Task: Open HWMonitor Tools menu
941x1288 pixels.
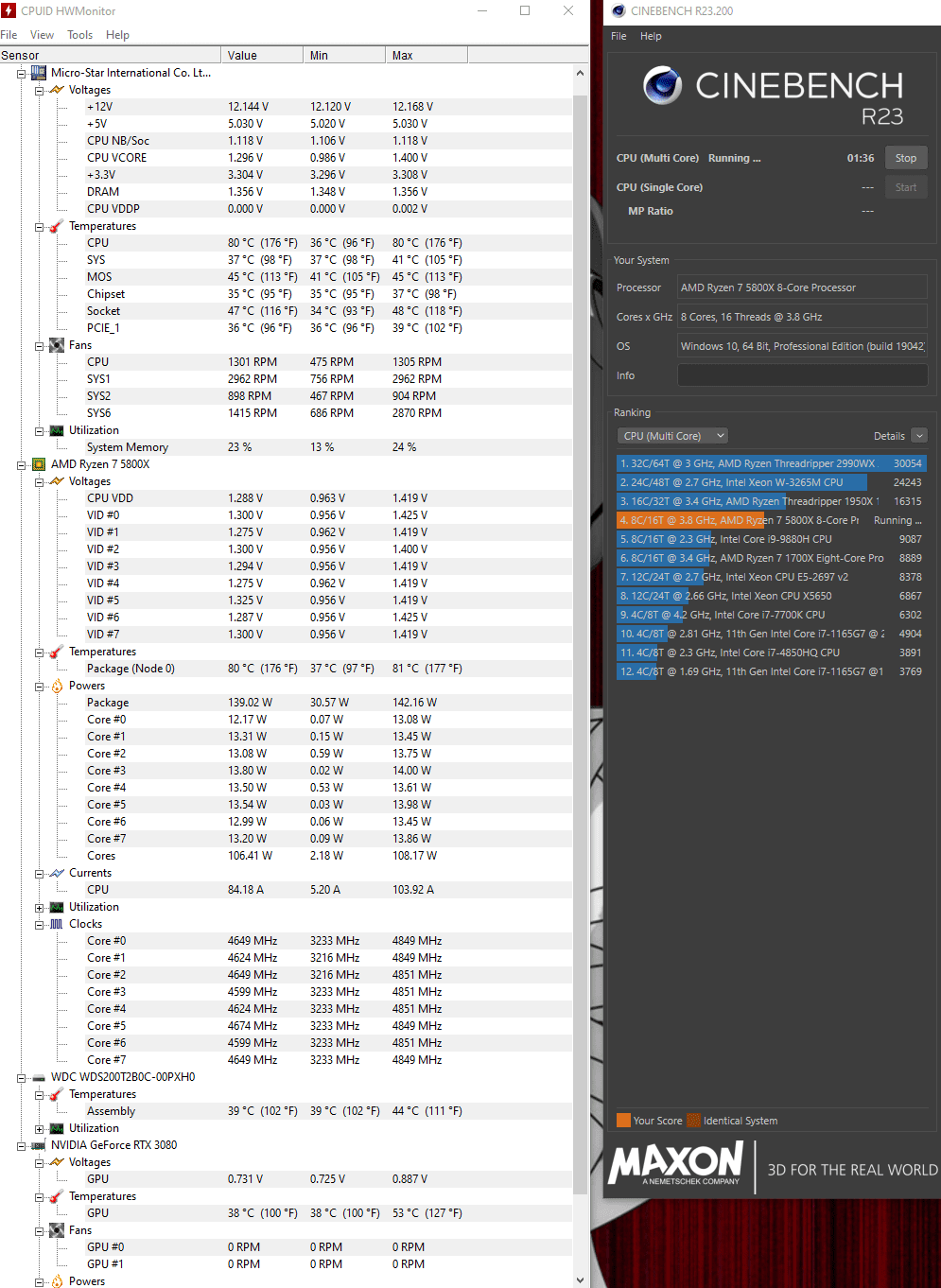Action: tap(80, 35)
